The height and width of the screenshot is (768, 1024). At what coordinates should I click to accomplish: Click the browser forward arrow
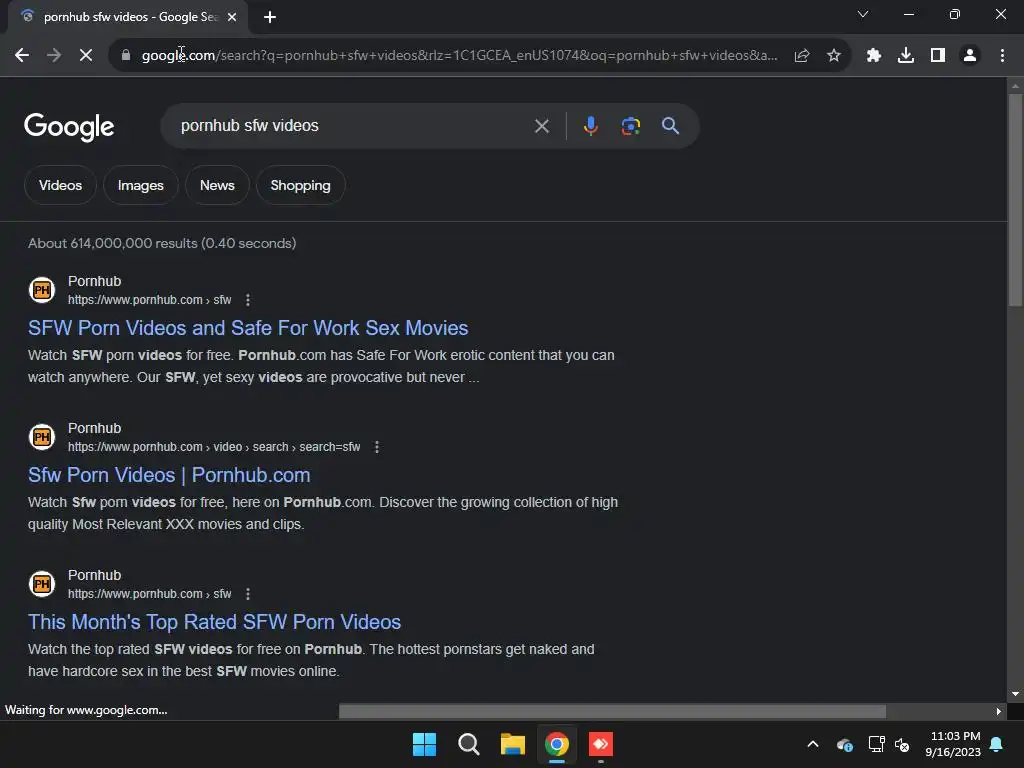(x=54, y=56)
